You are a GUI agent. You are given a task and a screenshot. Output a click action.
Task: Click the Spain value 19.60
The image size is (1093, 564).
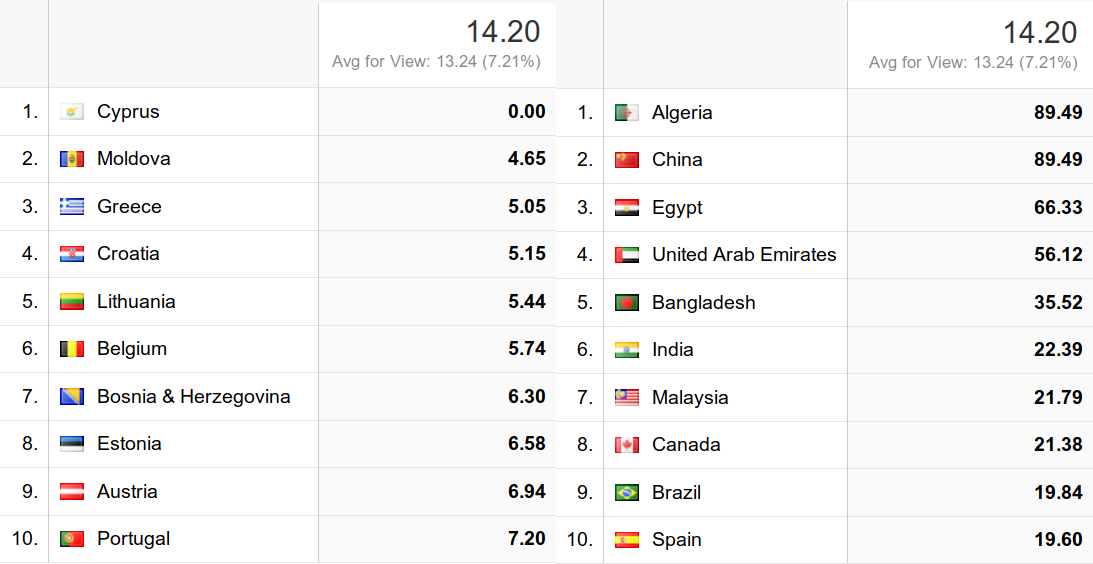coord(1058,540)
